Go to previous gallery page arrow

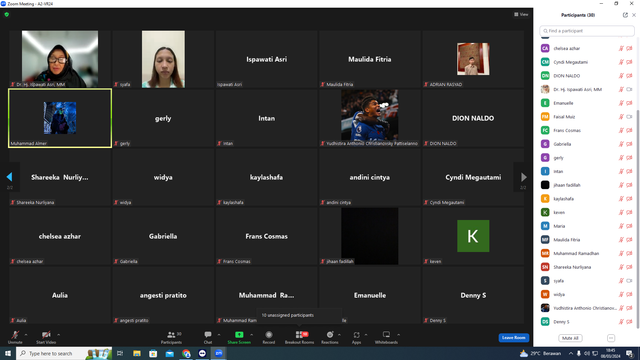[x=9, y=177]
